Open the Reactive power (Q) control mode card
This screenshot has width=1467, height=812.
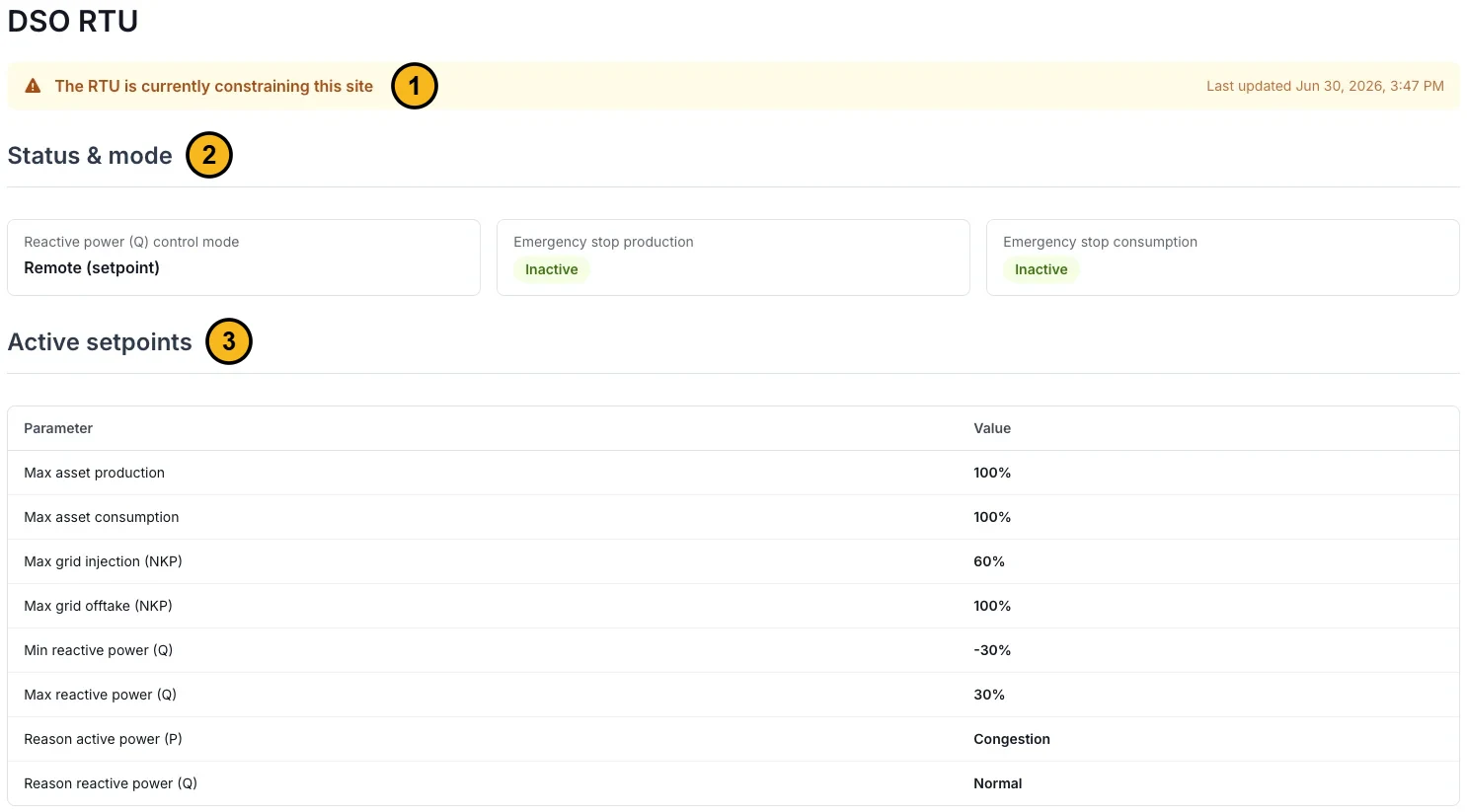click(244, 258)
